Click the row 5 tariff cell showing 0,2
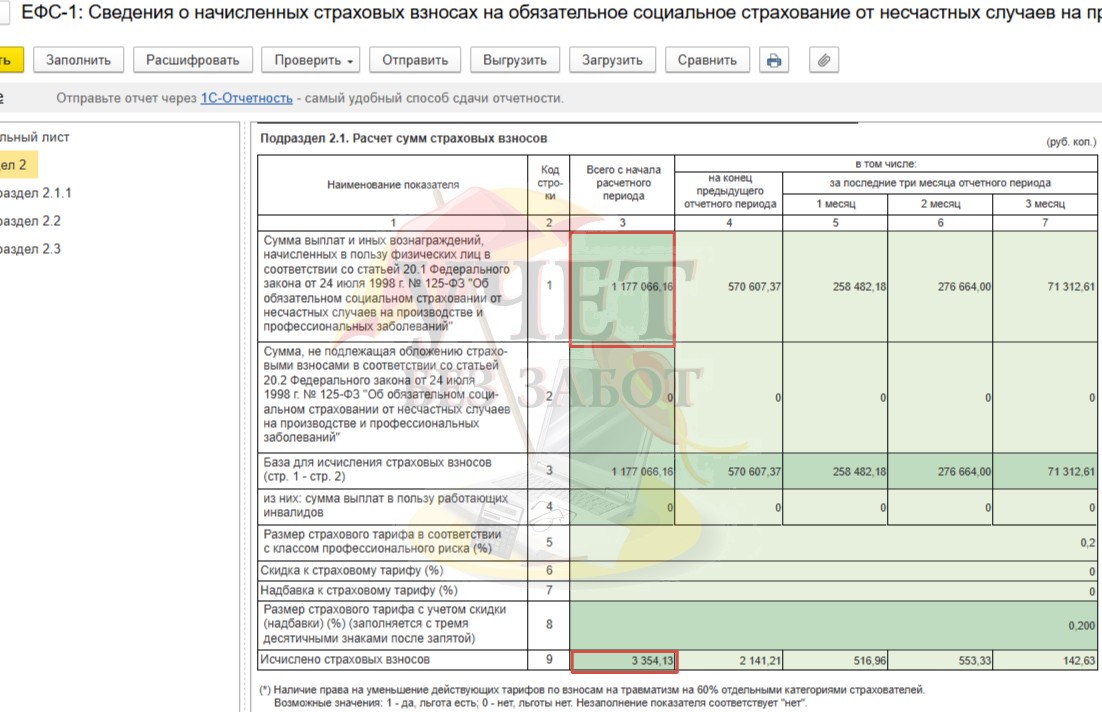Viewport: 1102px width, 712px height. 834,543
